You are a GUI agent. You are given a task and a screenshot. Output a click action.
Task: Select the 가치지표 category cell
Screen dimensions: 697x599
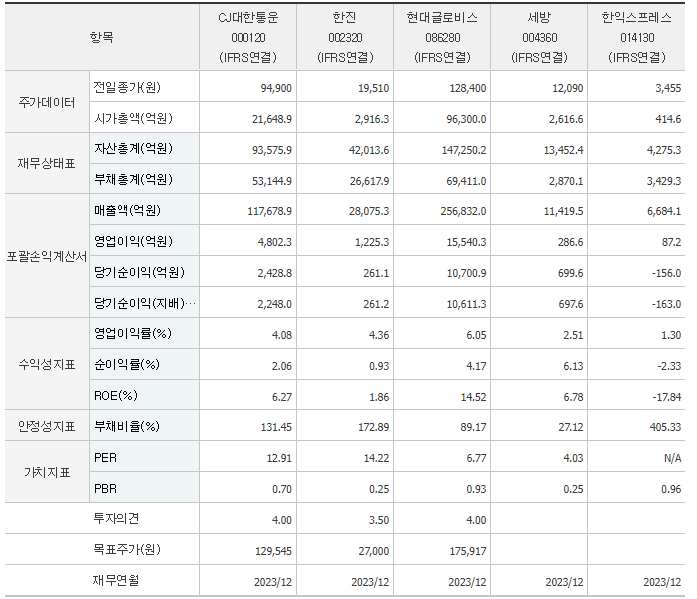click(x=47, y=472)
